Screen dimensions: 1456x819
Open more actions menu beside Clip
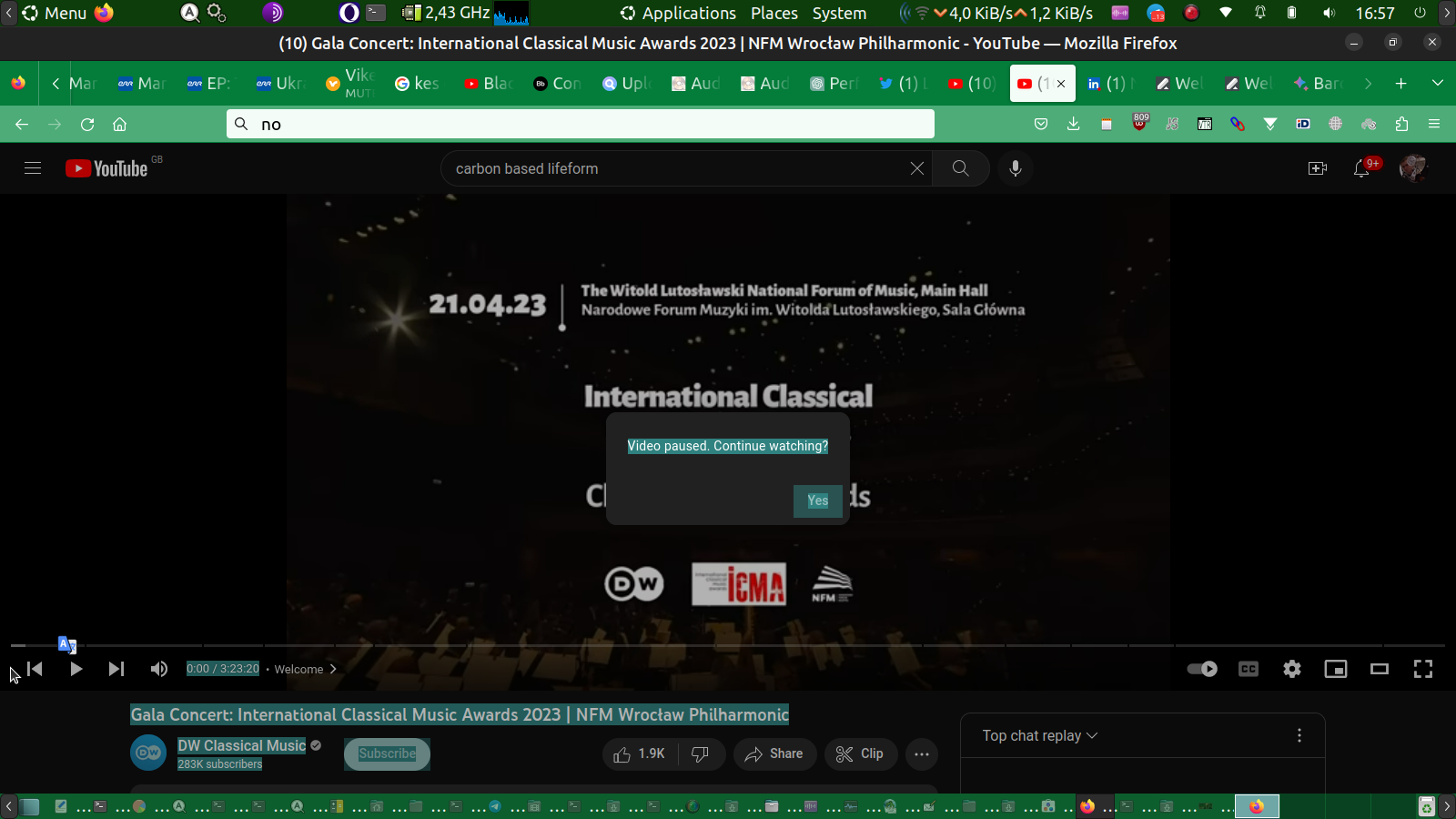922,753
